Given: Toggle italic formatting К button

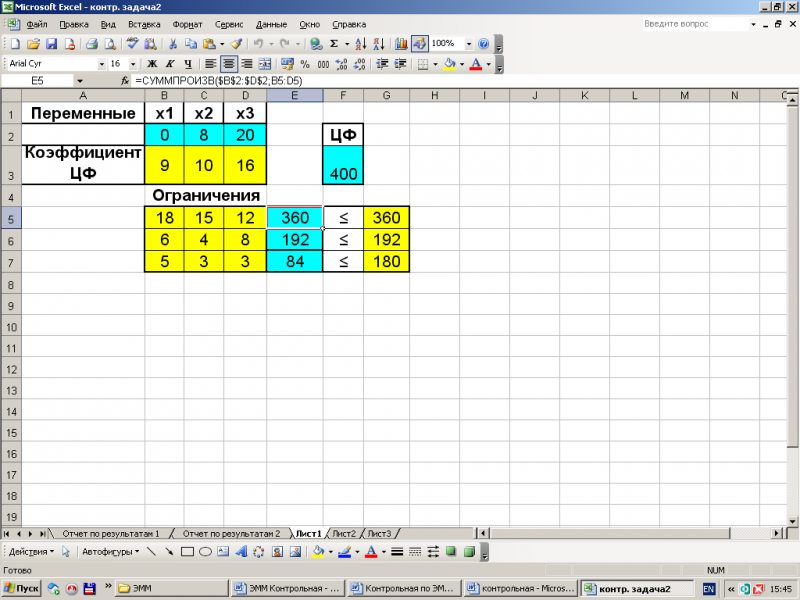Looking at the screenshot, I should [170, 64].
